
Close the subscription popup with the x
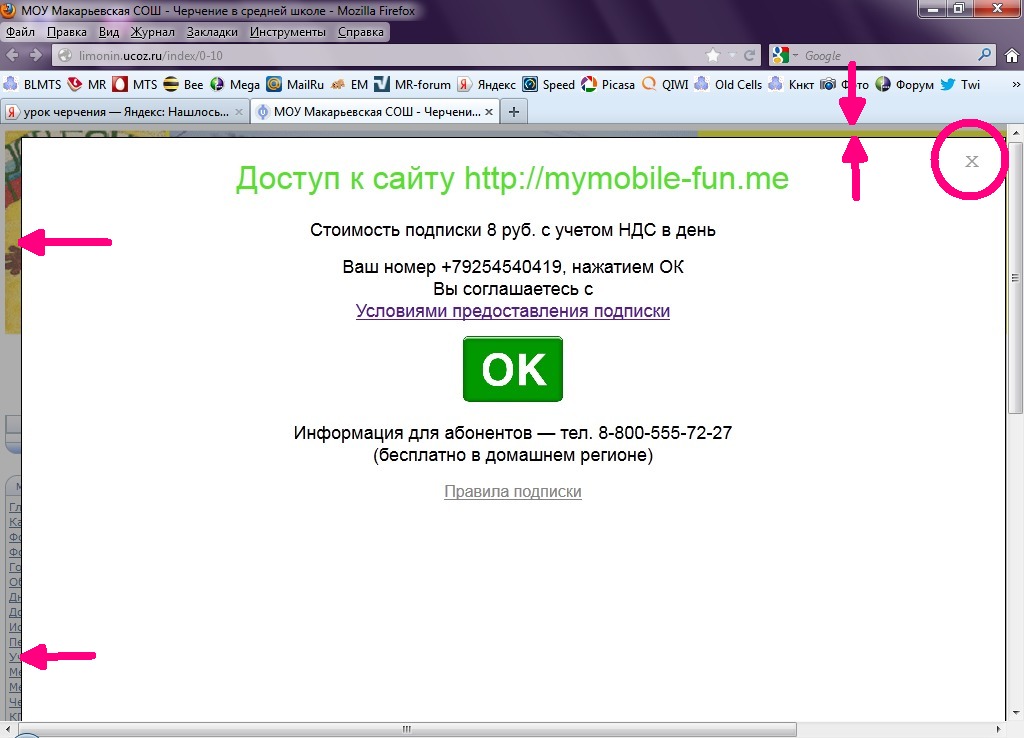click(x=971, y=162)
